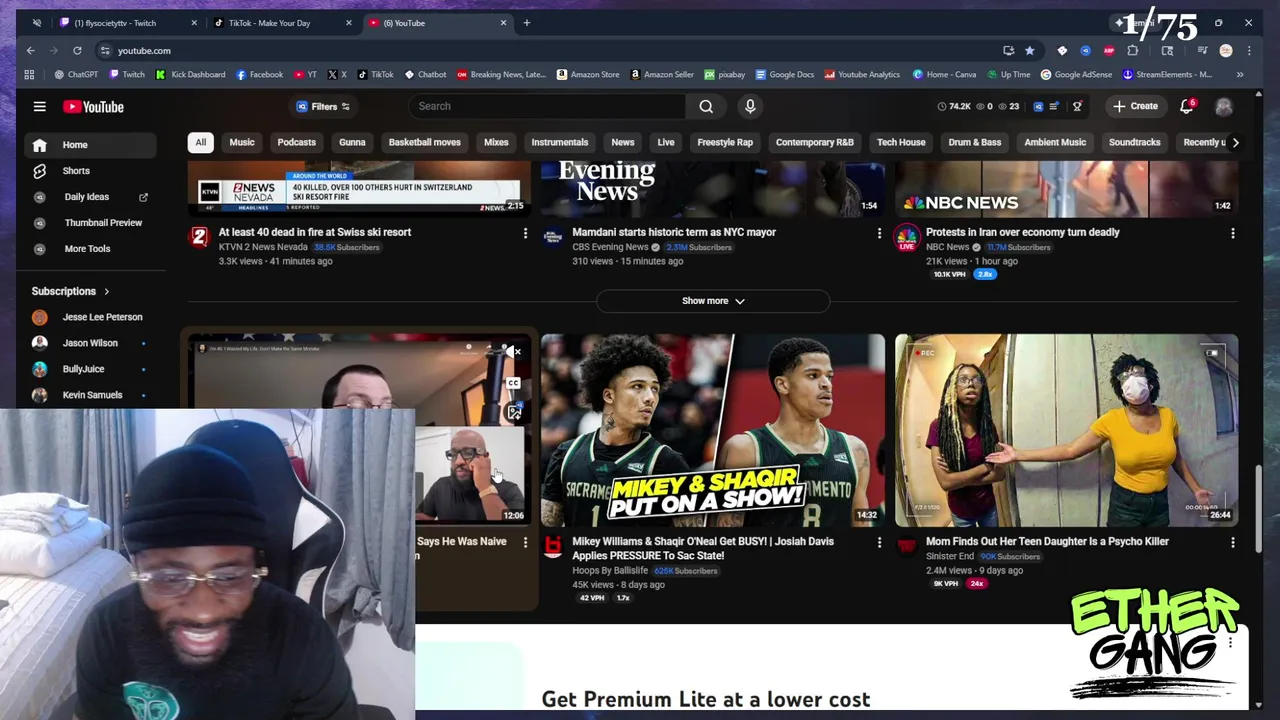
Task: Open Thumbnail Preview tool in sidebar
Action: [x=90, y=223]
